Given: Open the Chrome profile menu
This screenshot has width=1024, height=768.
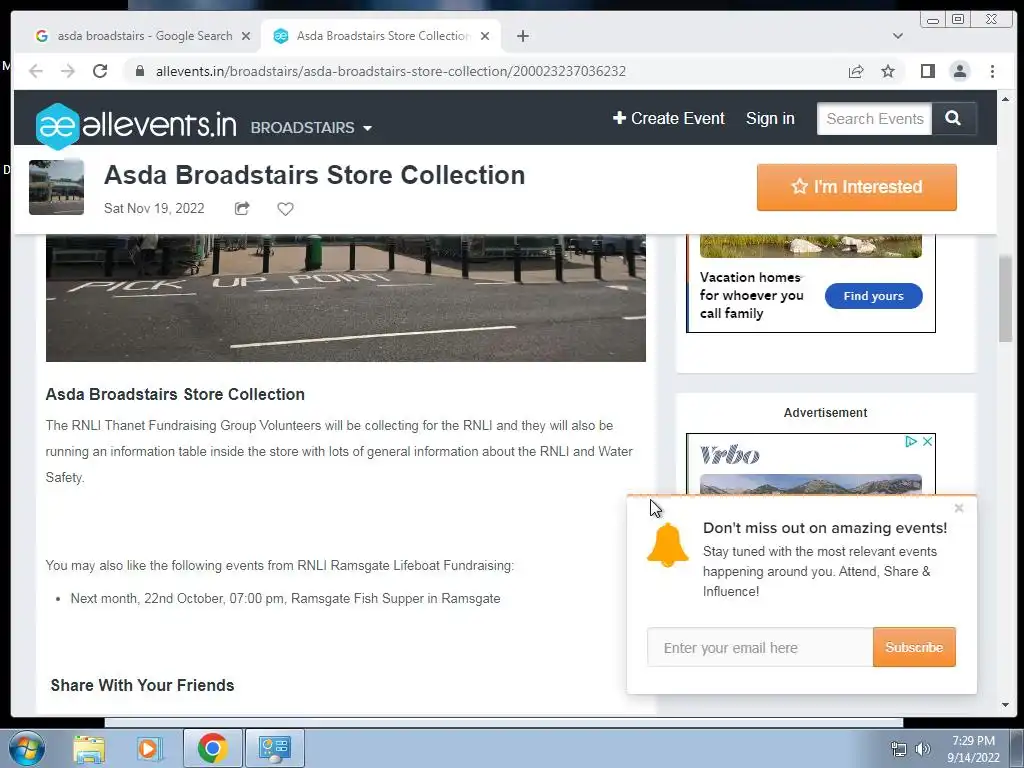Looking at the screenshot, I should (959, 71).
